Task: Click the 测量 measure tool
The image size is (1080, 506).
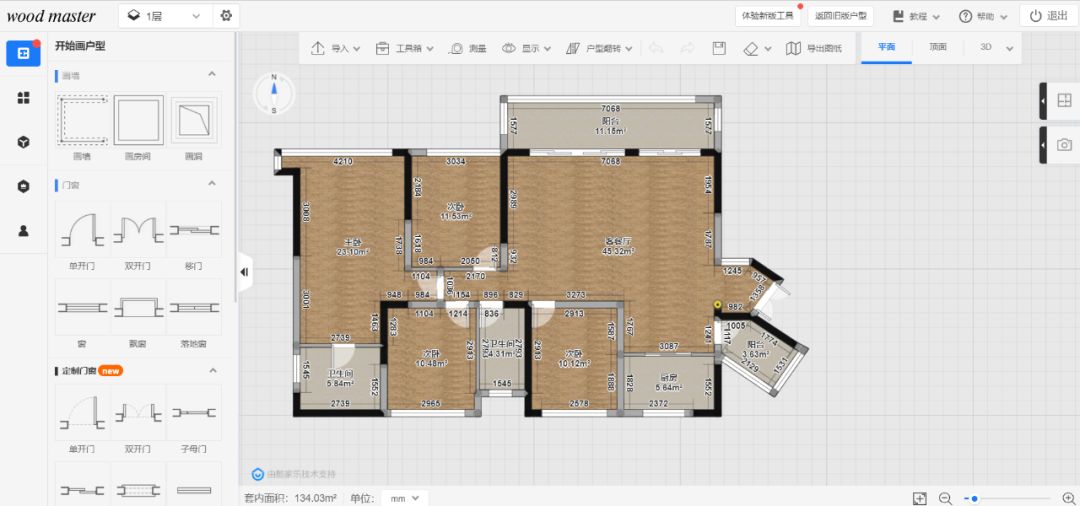Action: click(x=468, y=48)
